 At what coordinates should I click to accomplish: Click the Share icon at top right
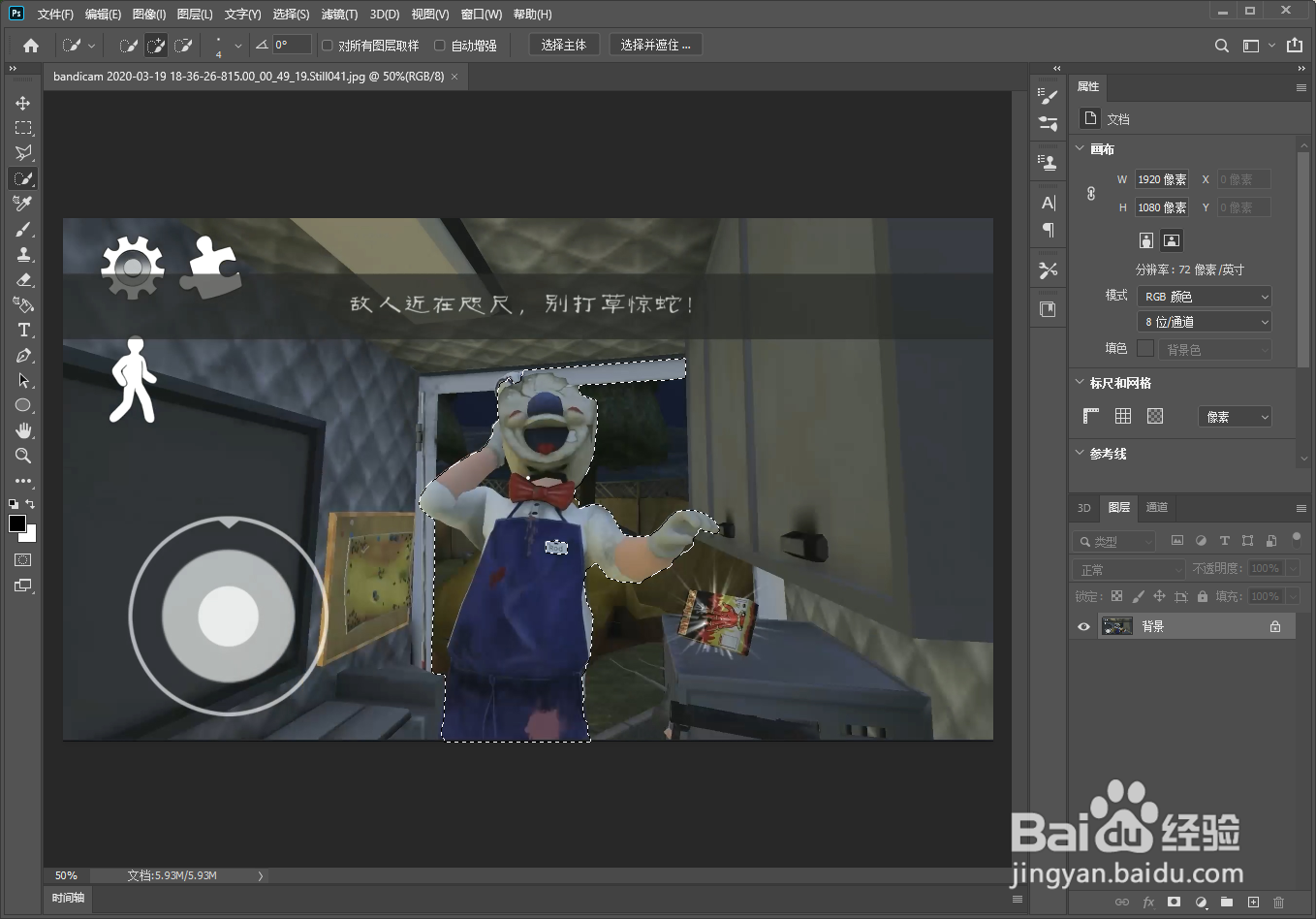1295,46
